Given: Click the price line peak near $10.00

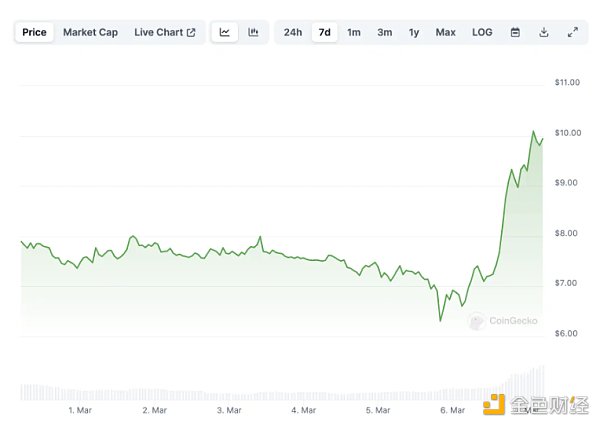Looking at the screenshot, I should pyautogui.click(x=533, y=131).
